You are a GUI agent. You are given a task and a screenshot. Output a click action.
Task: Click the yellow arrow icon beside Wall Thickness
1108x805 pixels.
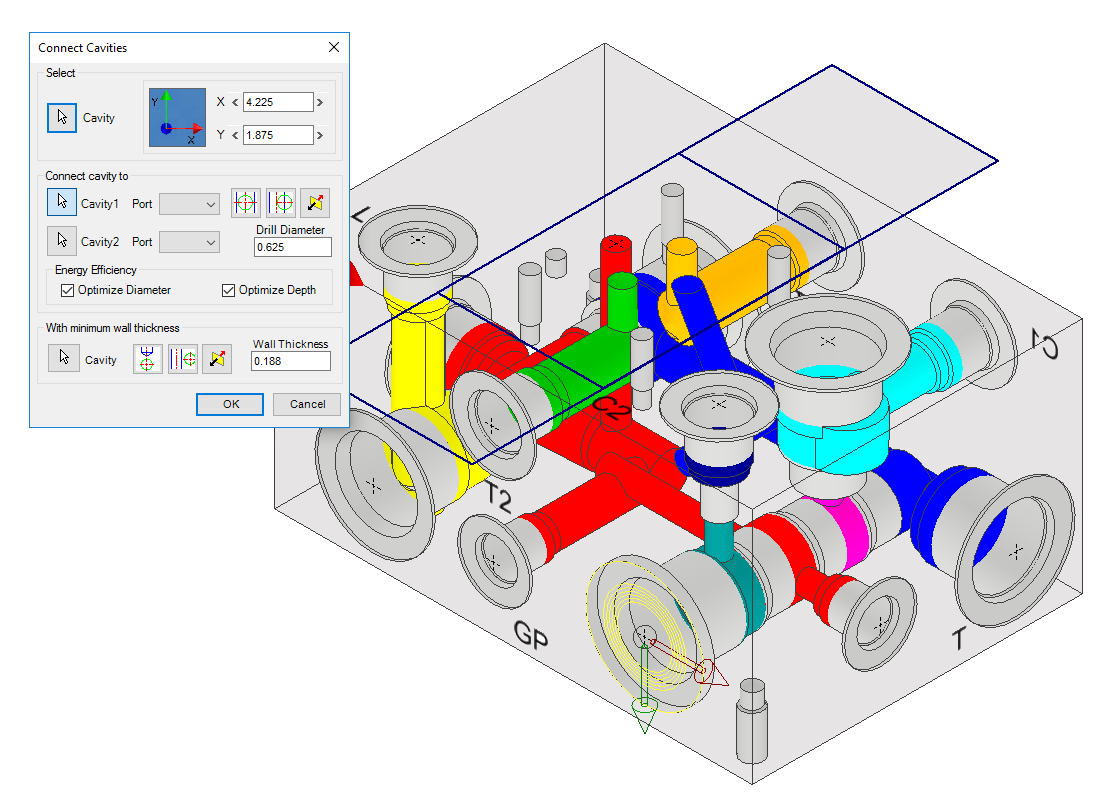(x=217, y=358)
